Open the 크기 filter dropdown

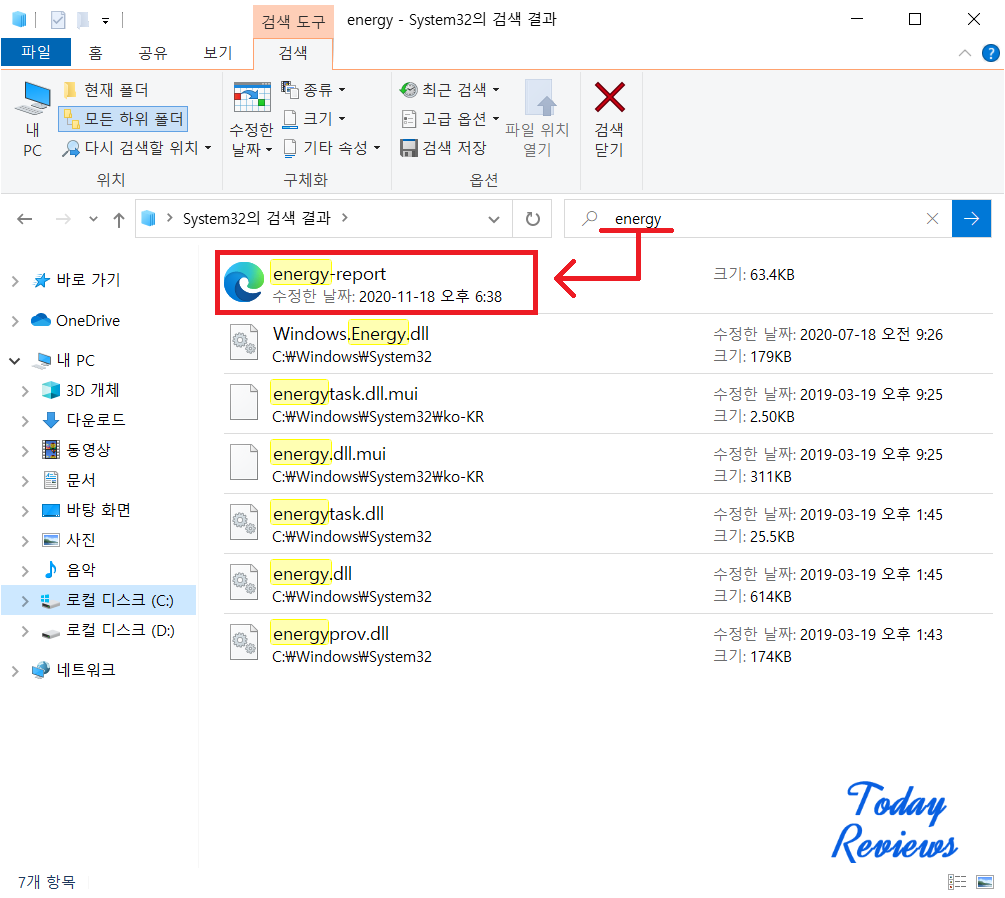point(314,119)
